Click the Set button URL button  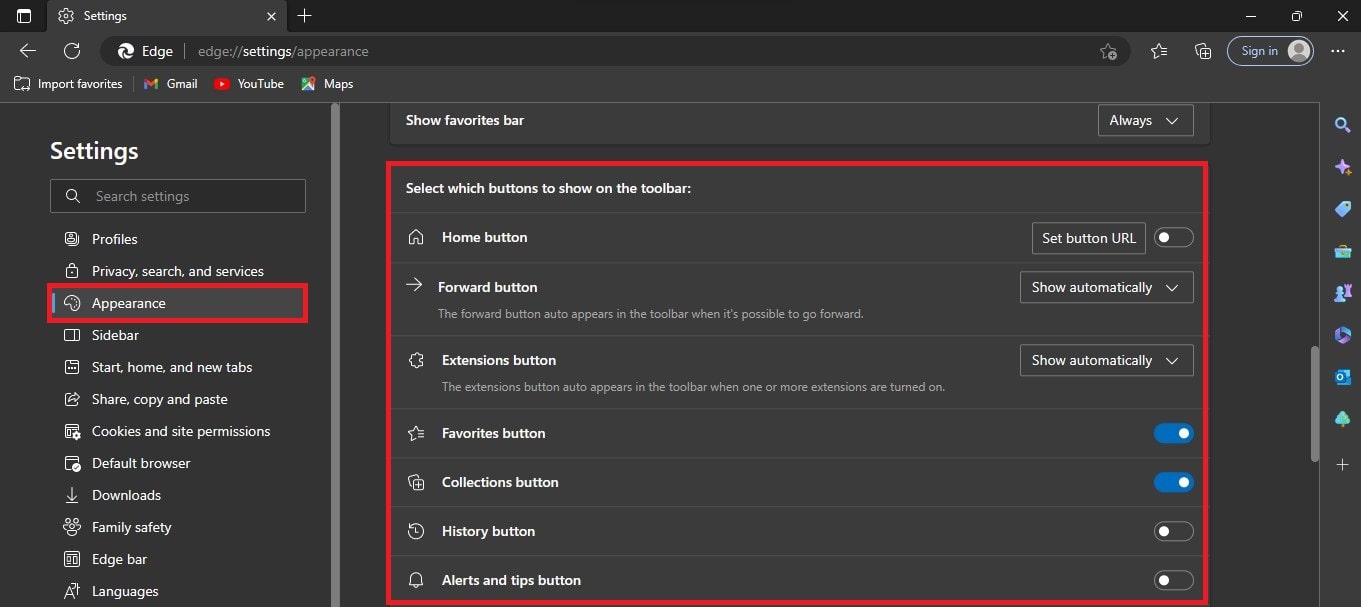[x=1088, y=238]
